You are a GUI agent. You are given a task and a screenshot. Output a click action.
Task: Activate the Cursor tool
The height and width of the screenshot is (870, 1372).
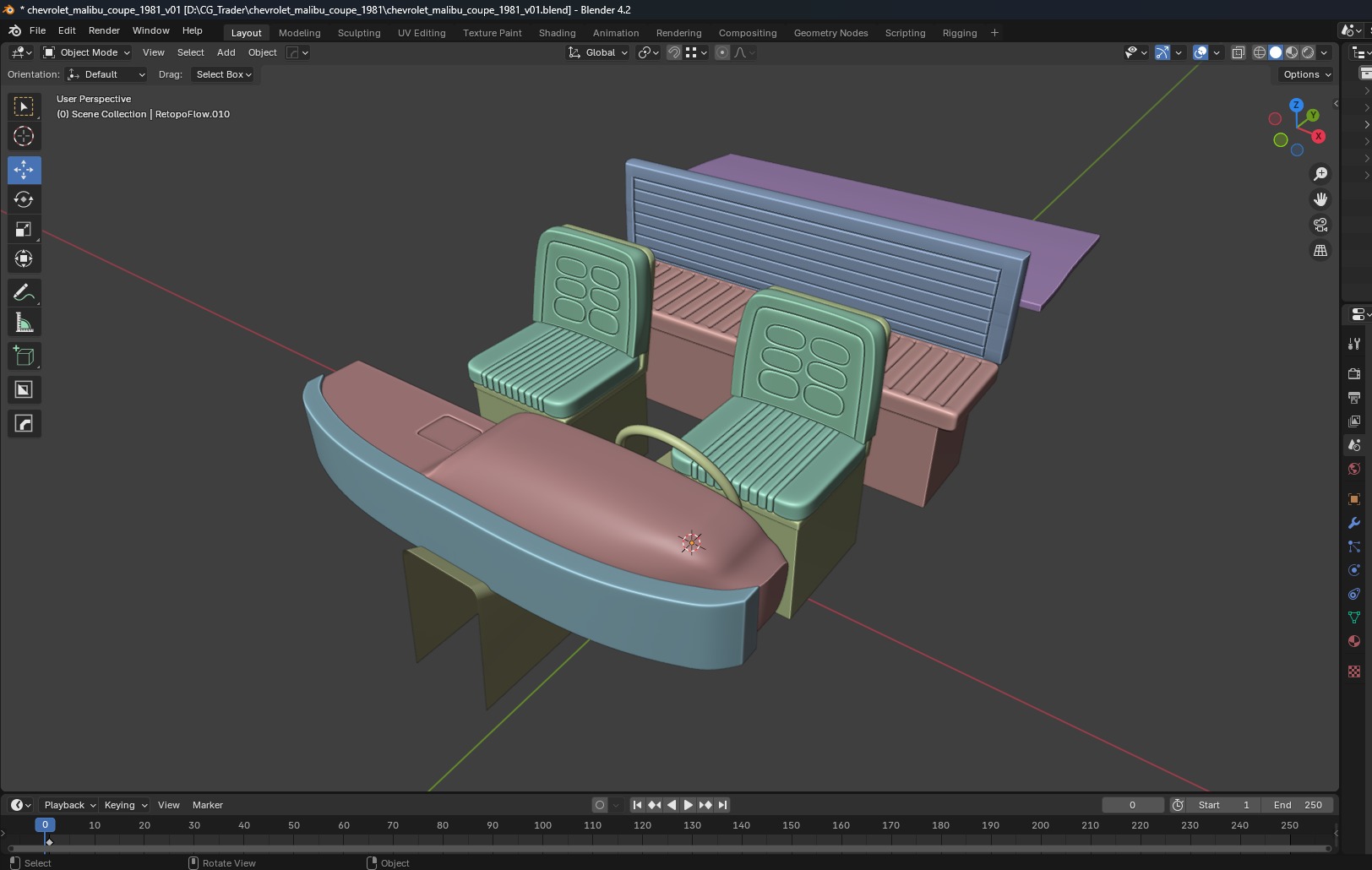pos(24,136)
